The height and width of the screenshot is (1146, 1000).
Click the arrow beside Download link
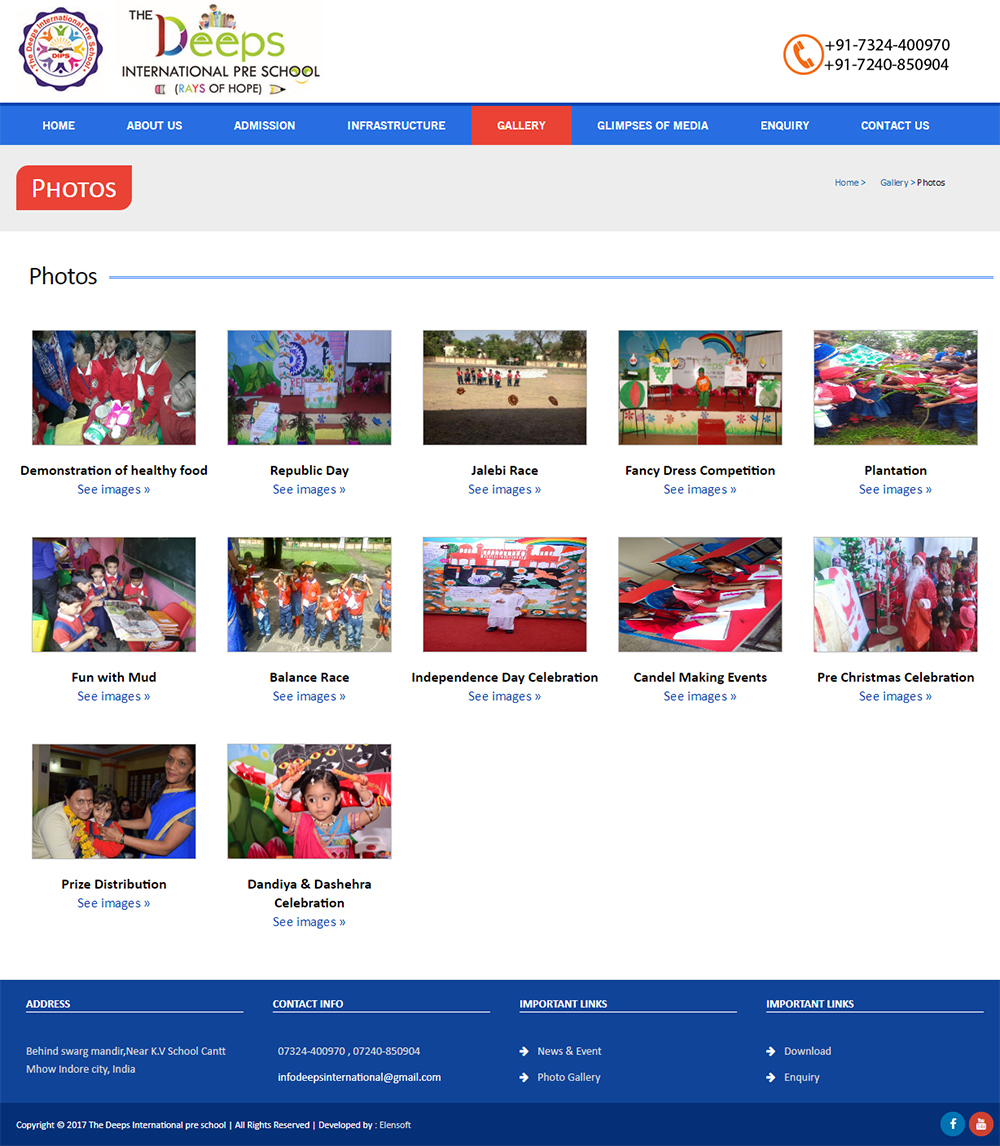point(771,1051)
